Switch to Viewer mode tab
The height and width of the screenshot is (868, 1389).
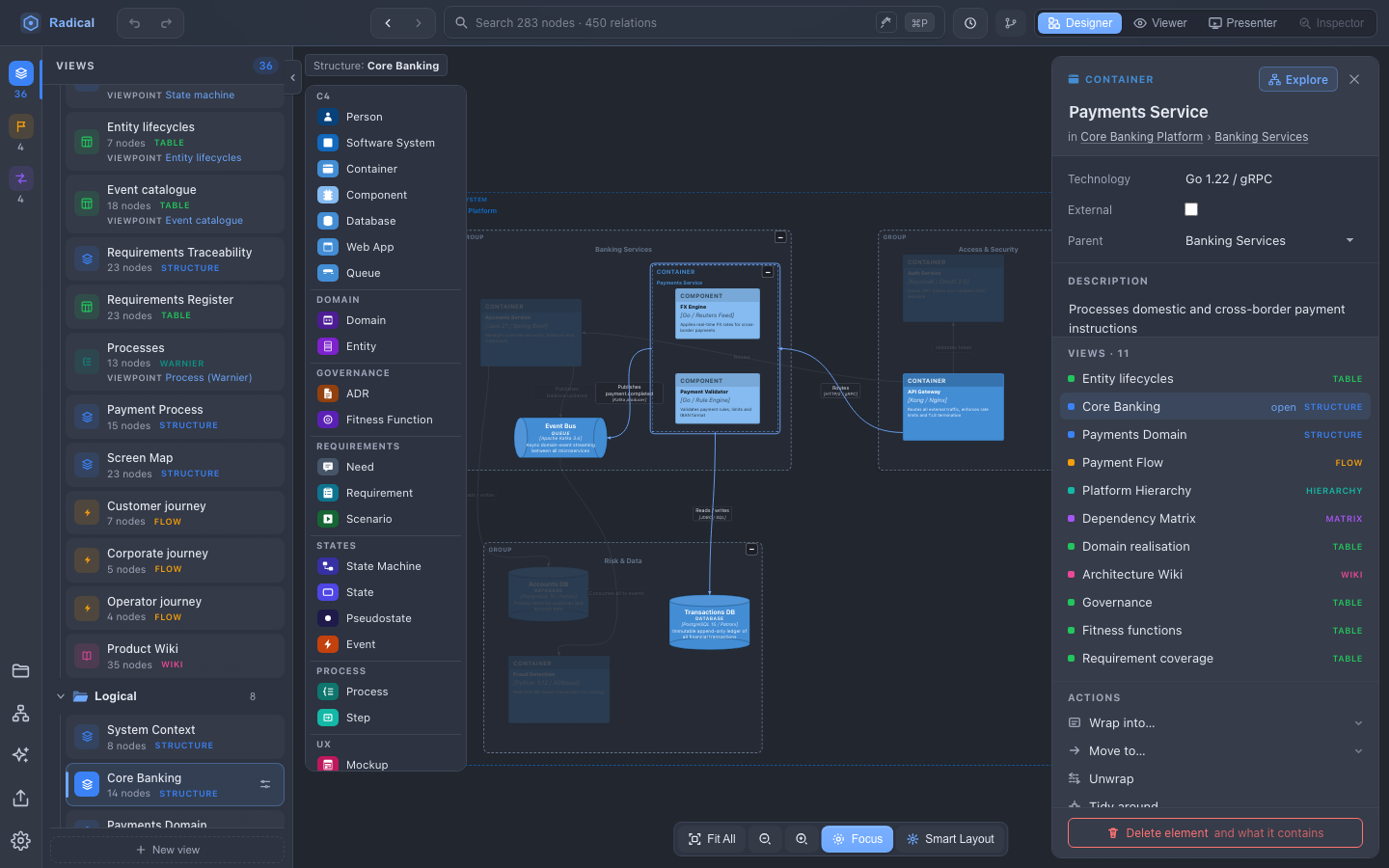[1160, 23]
